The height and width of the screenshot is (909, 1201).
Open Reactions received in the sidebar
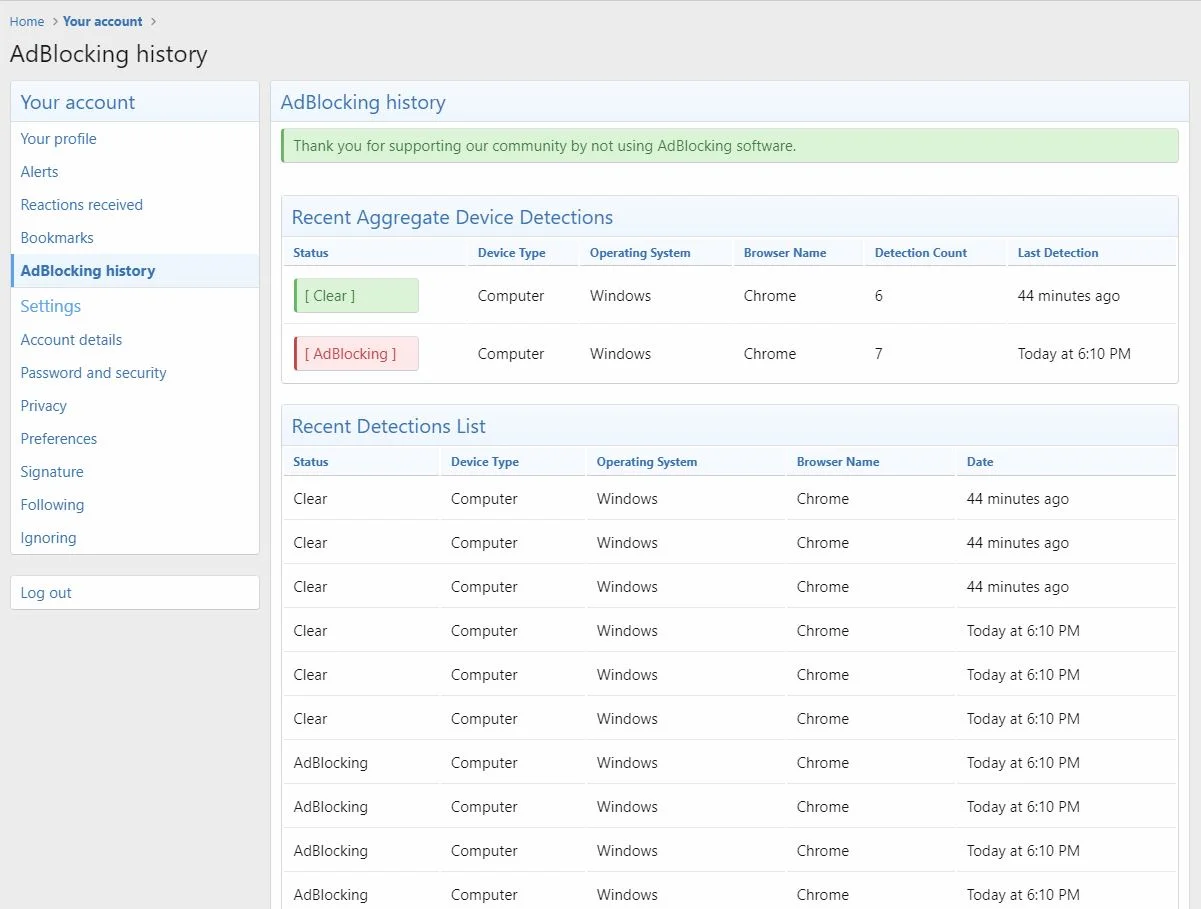[82, 205]
